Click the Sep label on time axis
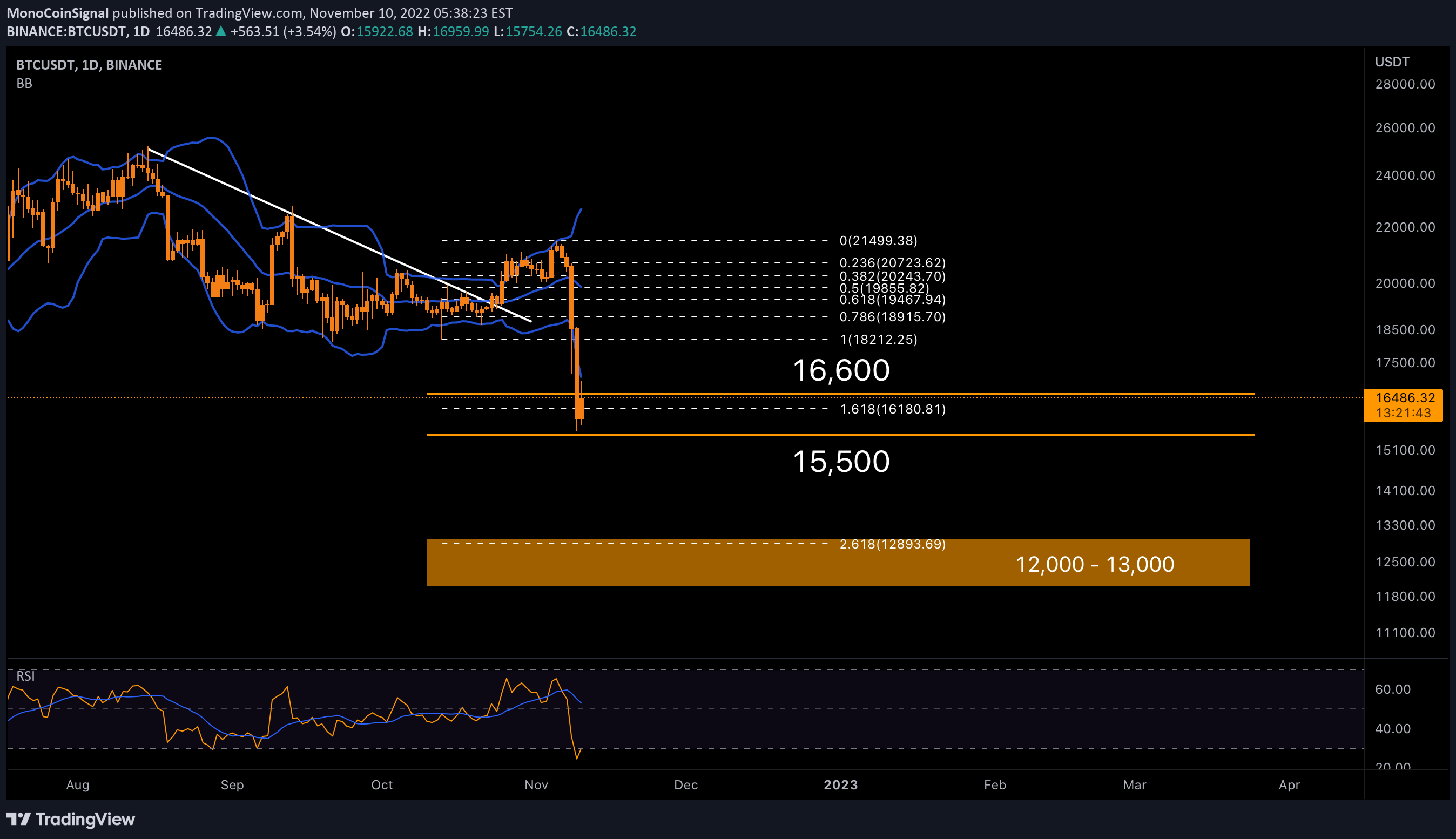Image resolution: width=1456 pixels, height=839 pixels. pos(232,785)
